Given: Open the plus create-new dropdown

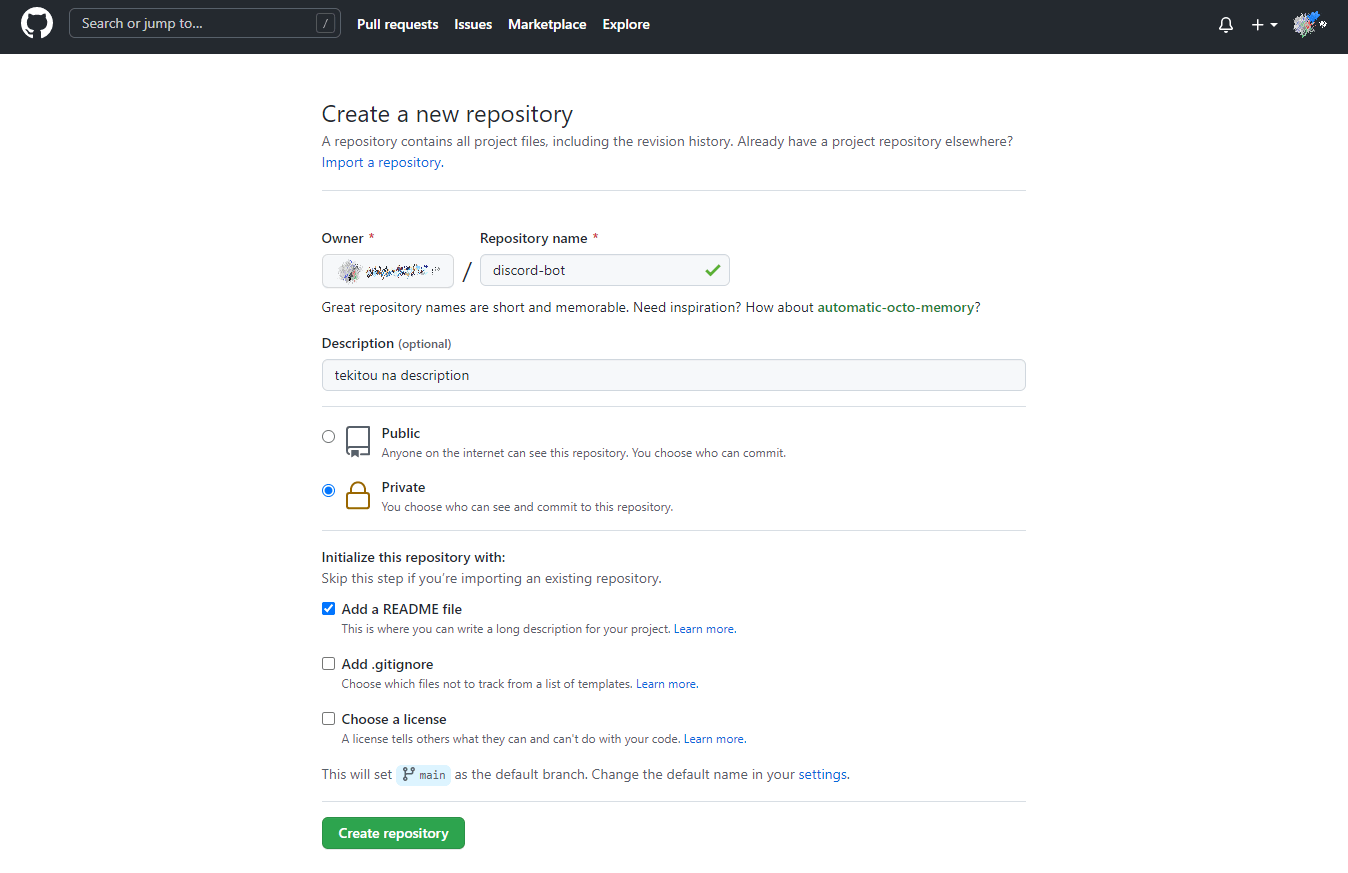Looking at the screenshot, I should (x=1264, y=25).
